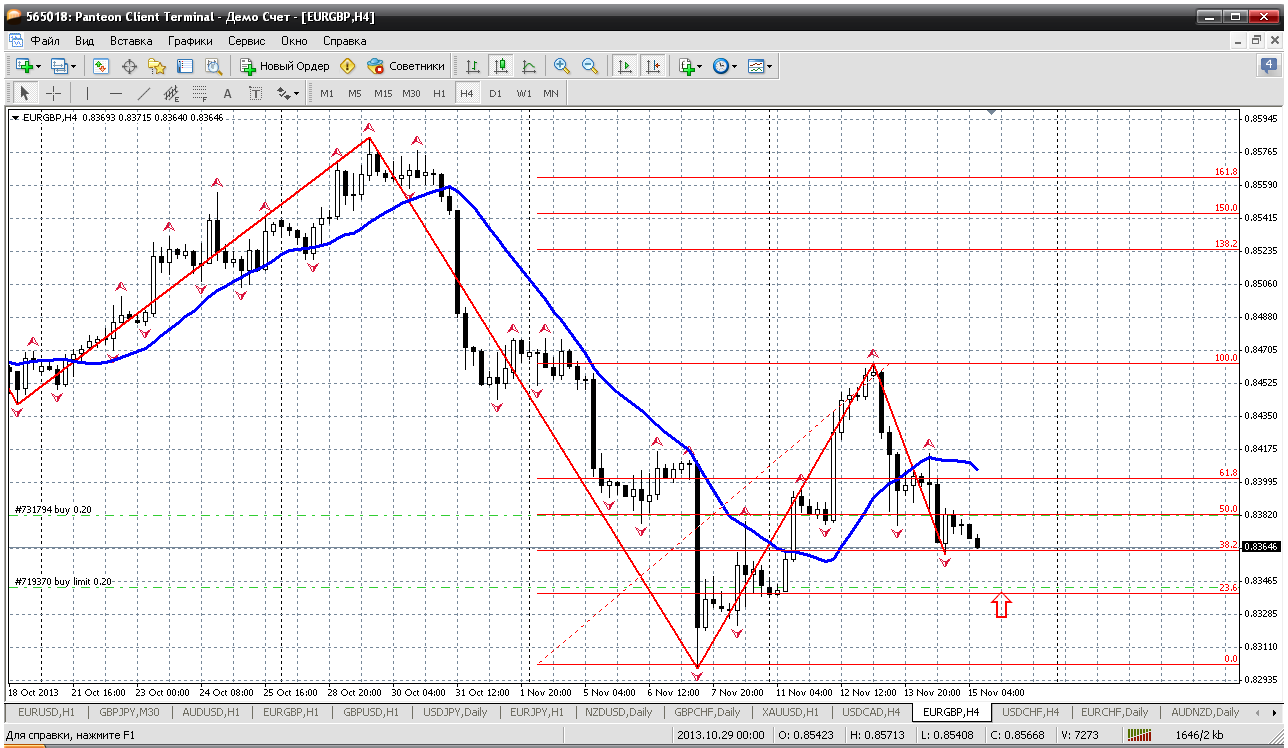Select the equidistant channel tool
The width and height of the screenshot is (1288, 748).
(x=171, y=93)
